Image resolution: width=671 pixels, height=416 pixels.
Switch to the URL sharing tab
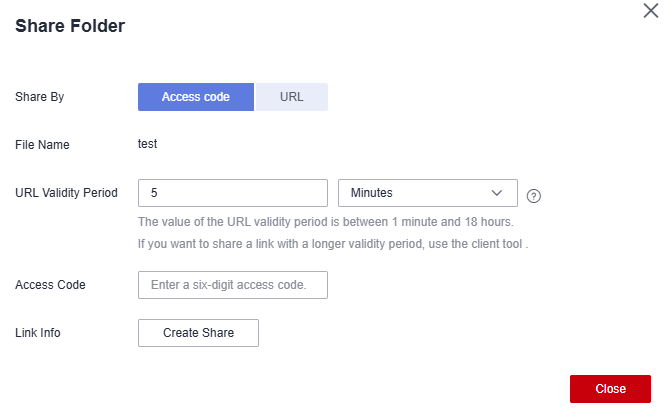click(291, 97)
